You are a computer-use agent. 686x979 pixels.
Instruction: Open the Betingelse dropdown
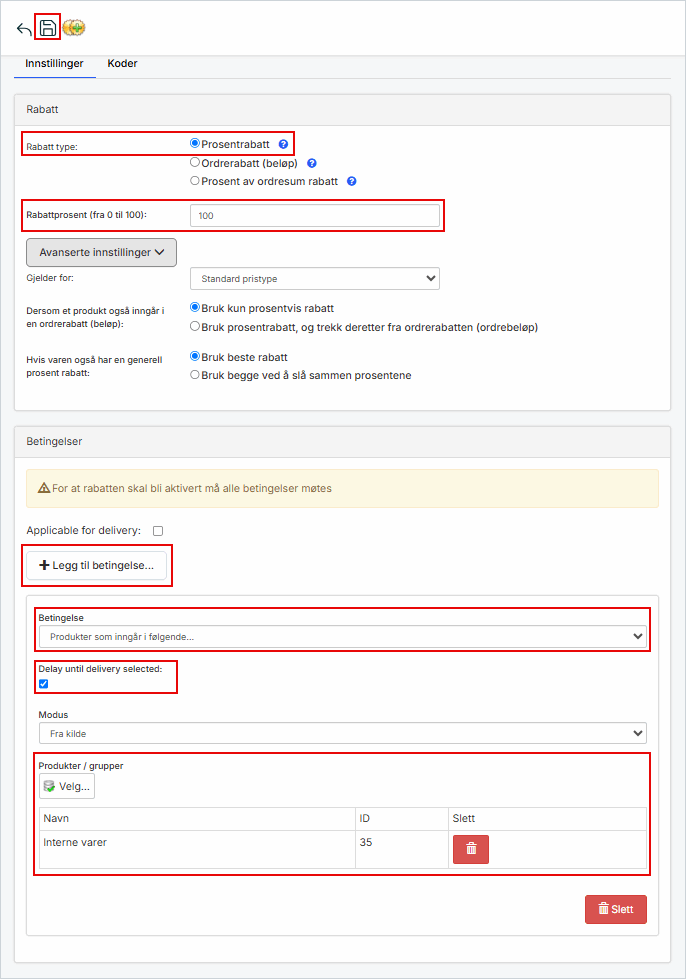point(342,636)
